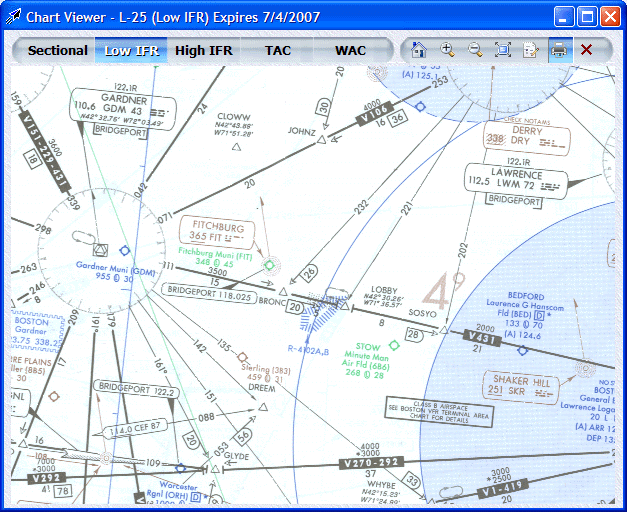
Task: Click the FITCHBURG 365 FIT beacon label
Action: [x=218, y=232]
